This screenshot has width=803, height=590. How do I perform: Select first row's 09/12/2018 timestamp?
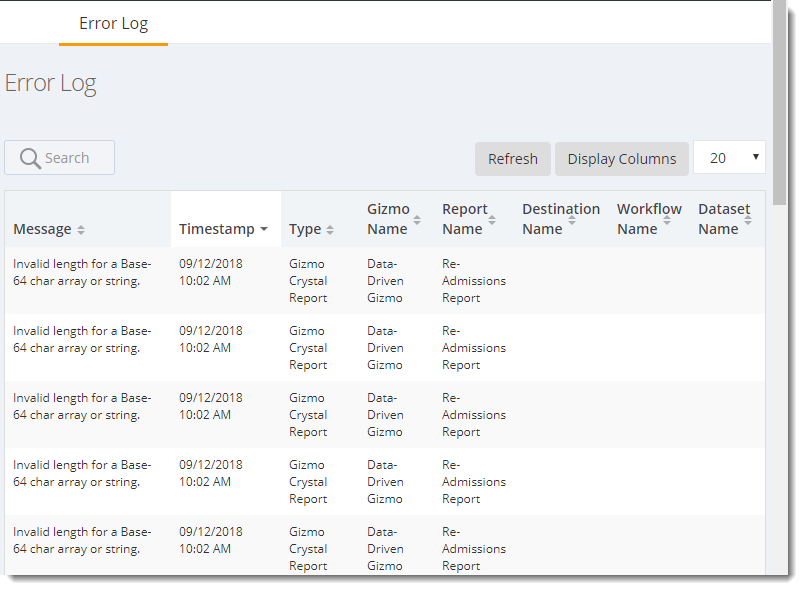(210, 272)
